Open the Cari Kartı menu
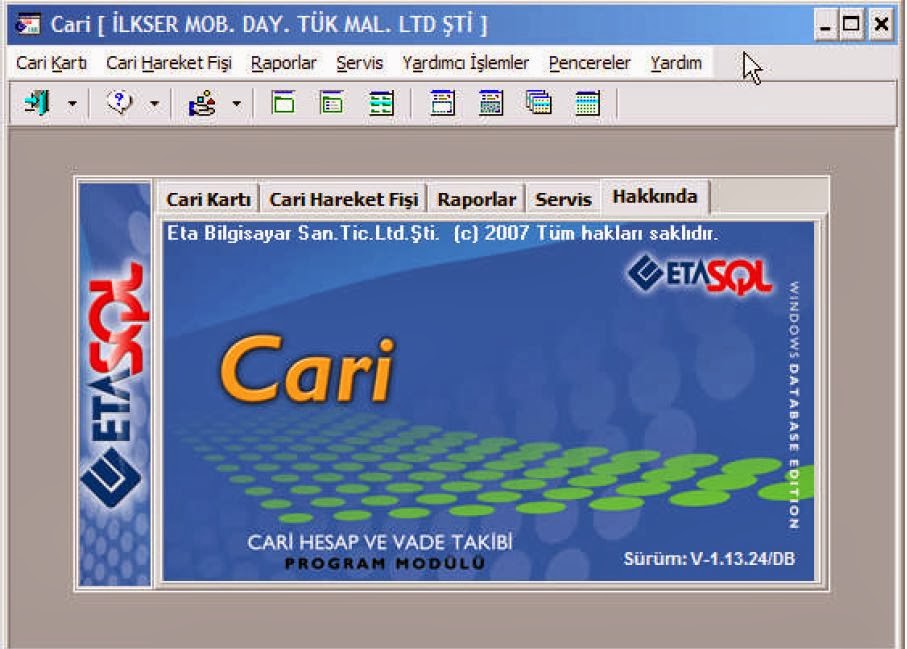Screen dimensions: 907x649 click(51, 62)
